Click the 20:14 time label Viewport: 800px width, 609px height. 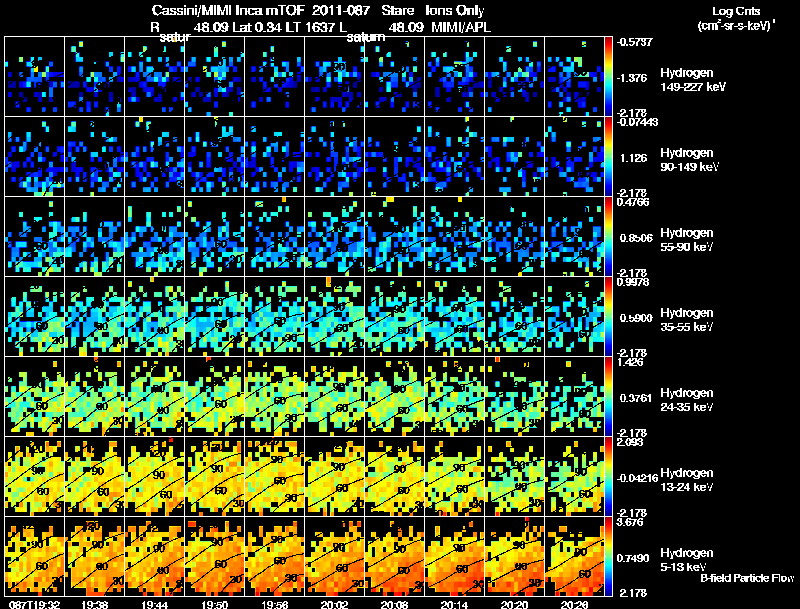[454, 604]
